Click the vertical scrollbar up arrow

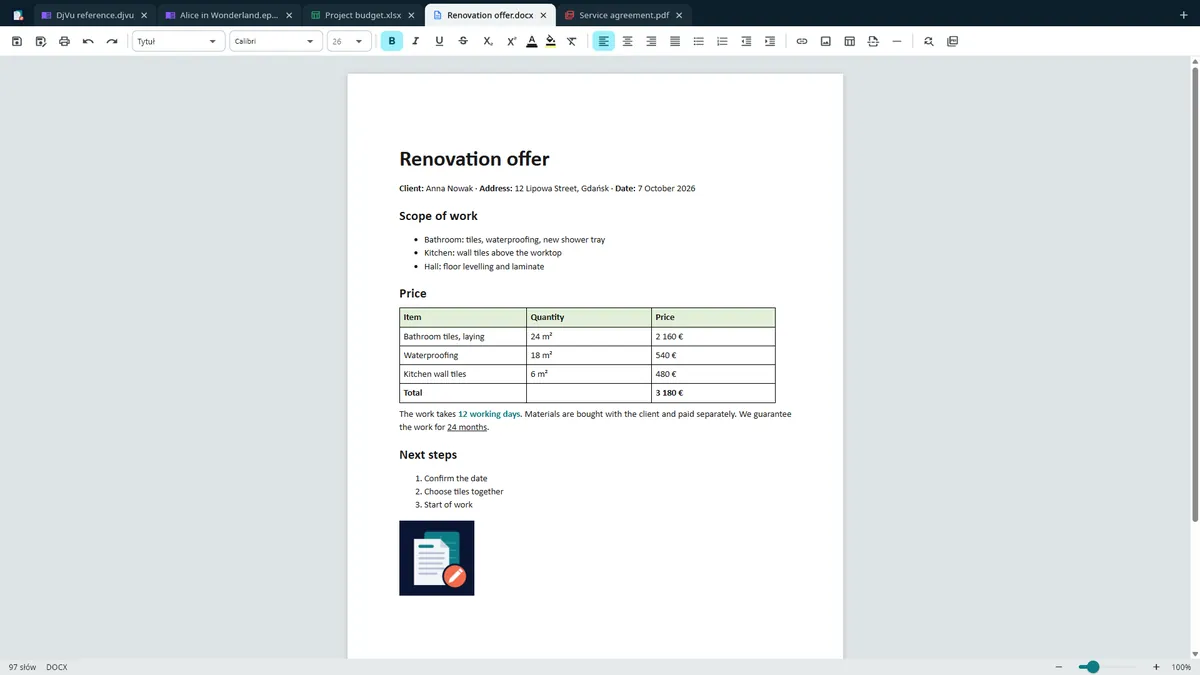pyautogui.click(x=1195, y=62)
